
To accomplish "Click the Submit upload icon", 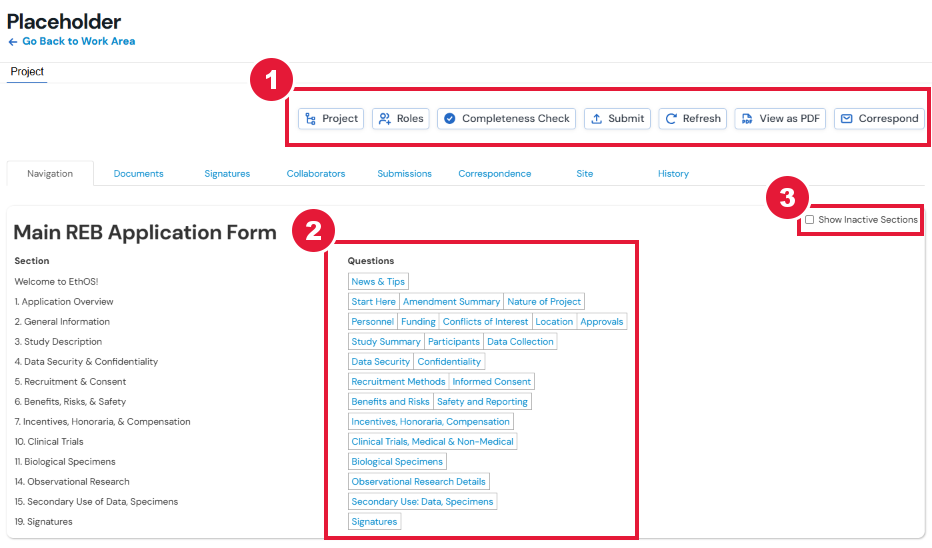I will pos(596,119).
